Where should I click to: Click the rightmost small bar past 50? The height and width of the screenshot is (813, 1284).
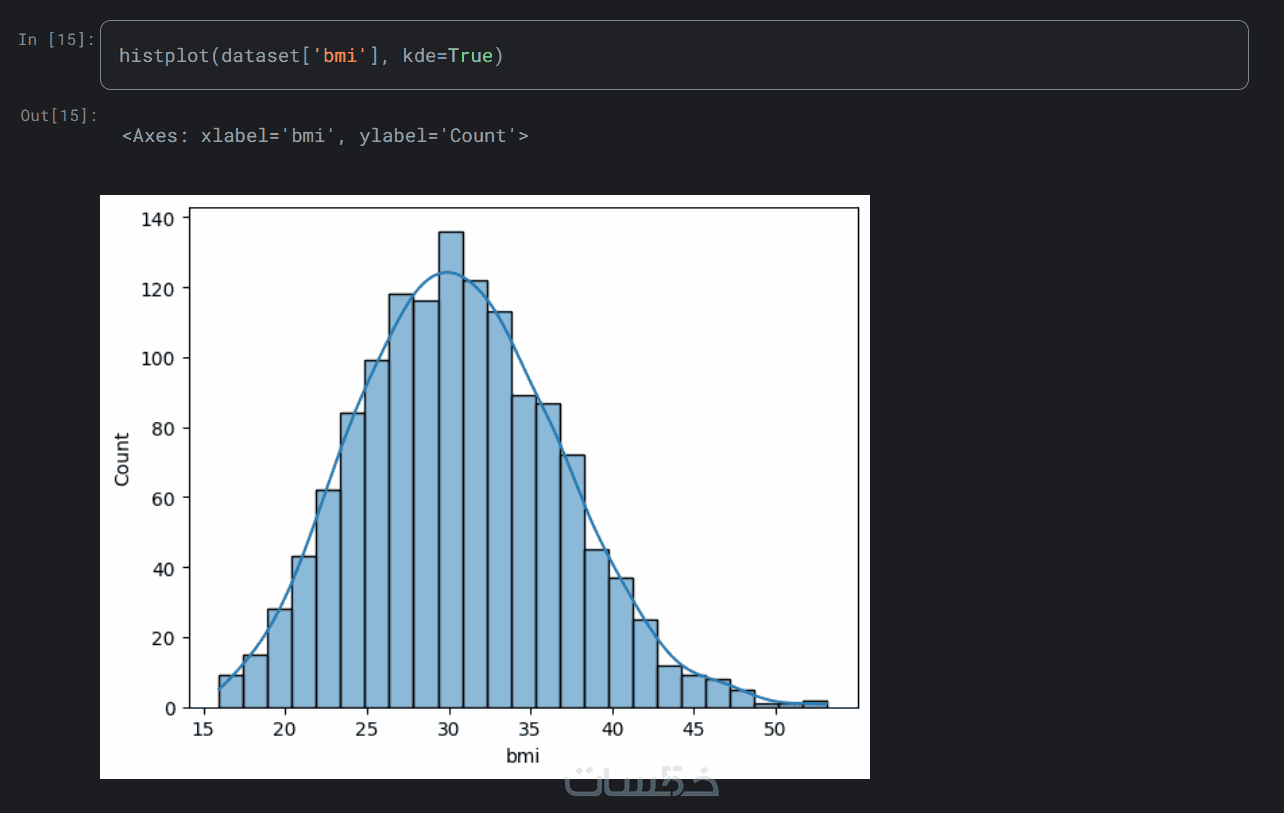point(816,704)
